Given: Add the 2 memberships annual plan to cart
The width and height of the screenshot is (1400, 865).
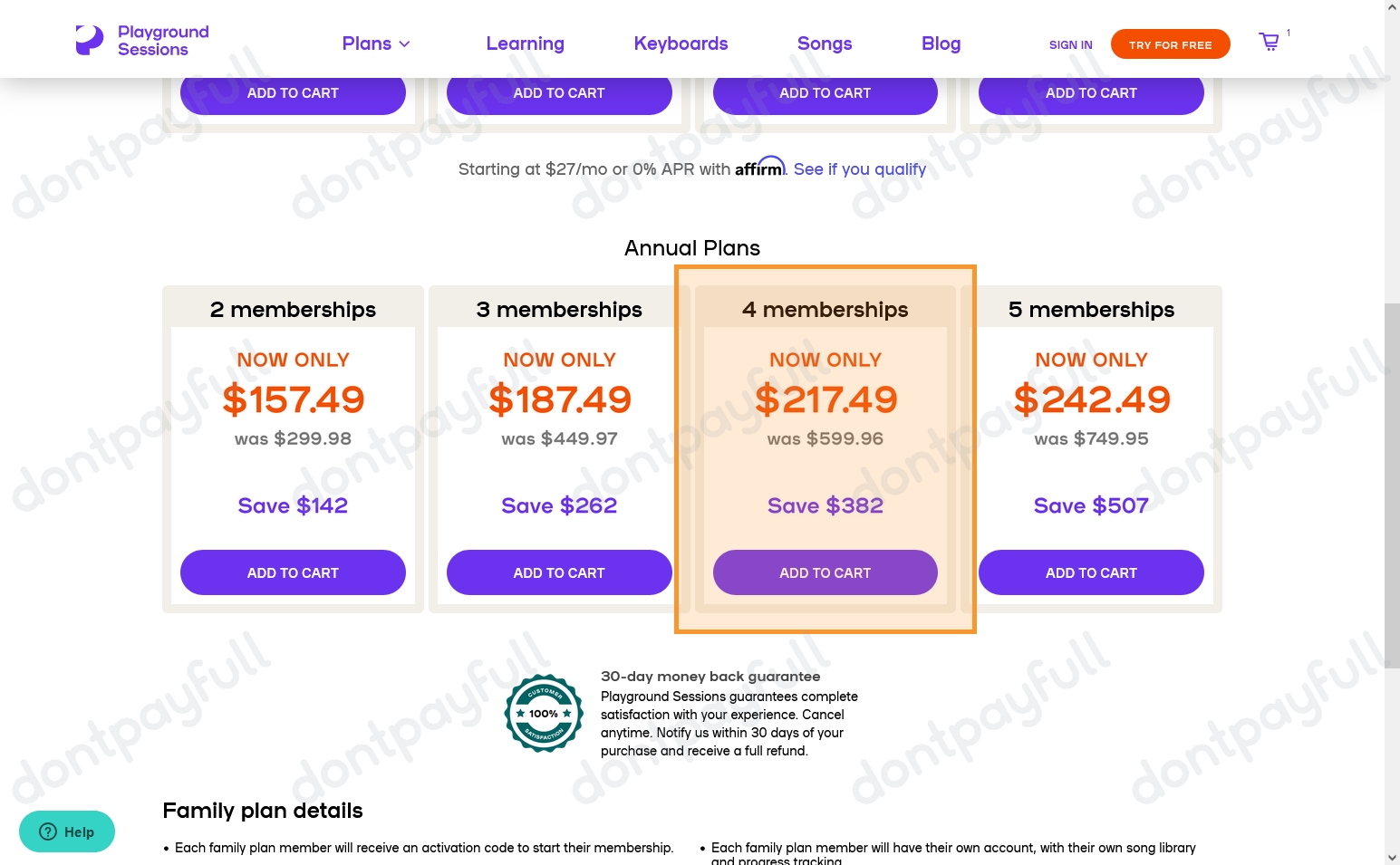Looking at the screenshot, I should coord(292,572).
